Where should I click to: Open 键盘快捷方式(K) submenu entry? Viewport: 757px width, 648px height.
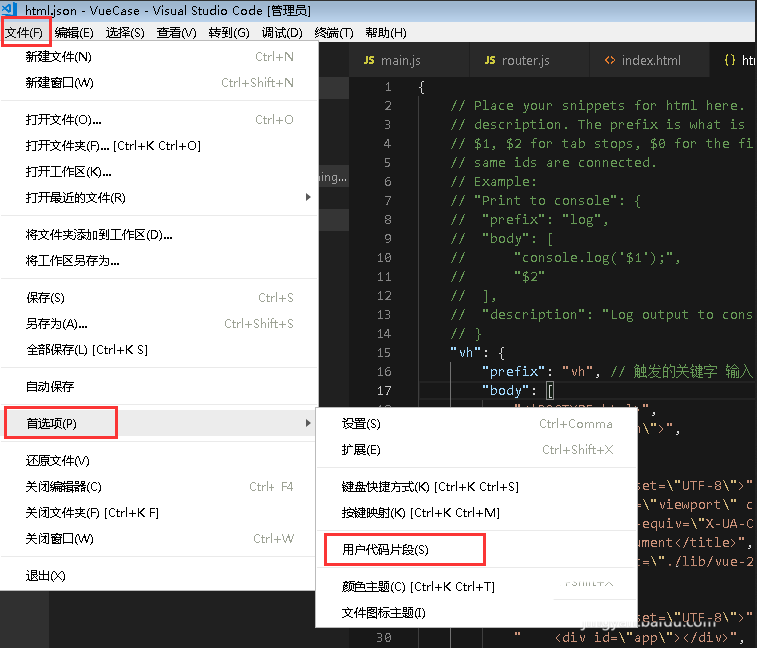[x=477, y=487]
